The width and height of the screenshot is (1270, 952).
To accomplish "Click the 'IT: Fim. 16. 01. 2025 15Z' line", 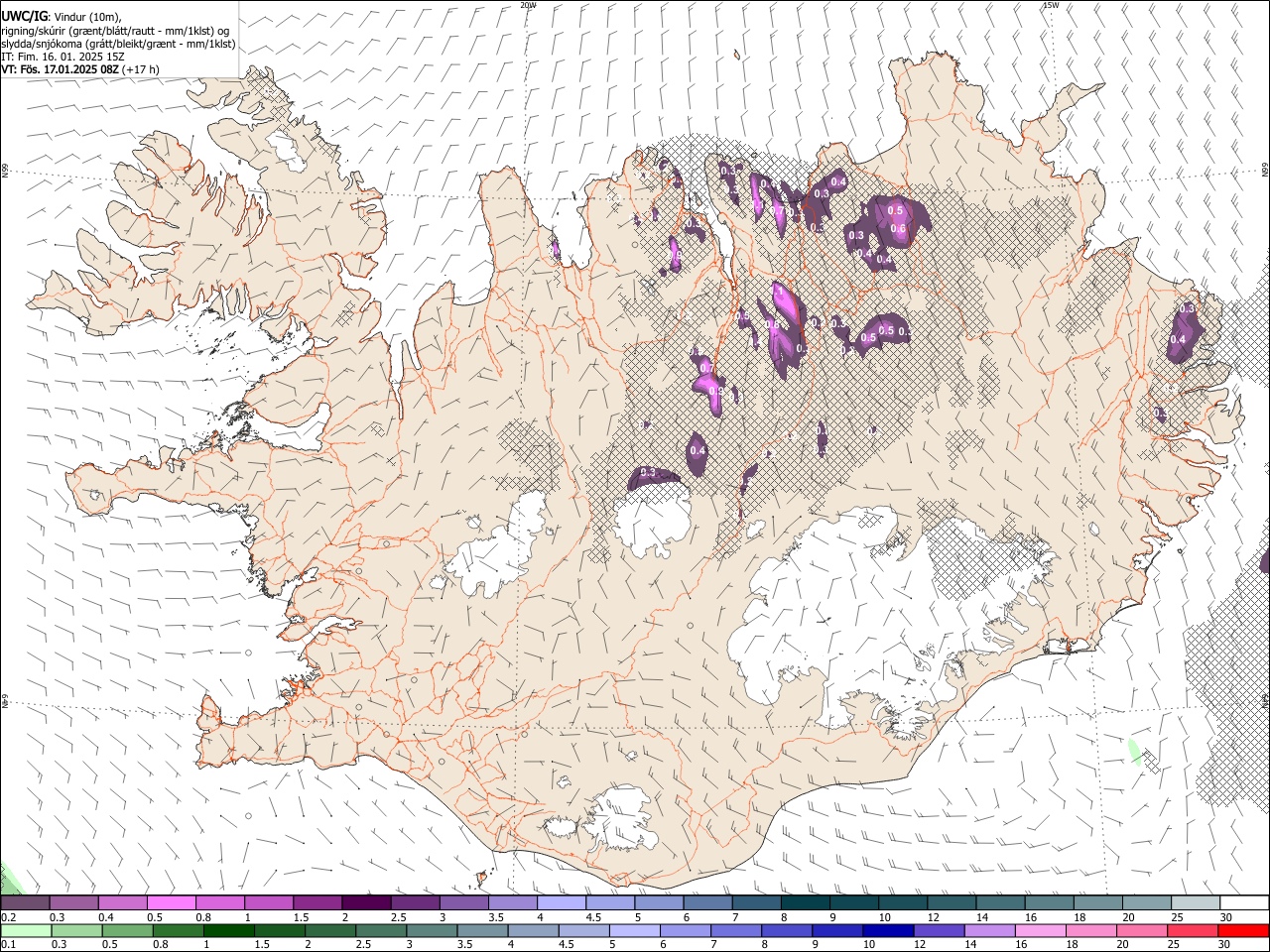I will click(x=63, y=57).
